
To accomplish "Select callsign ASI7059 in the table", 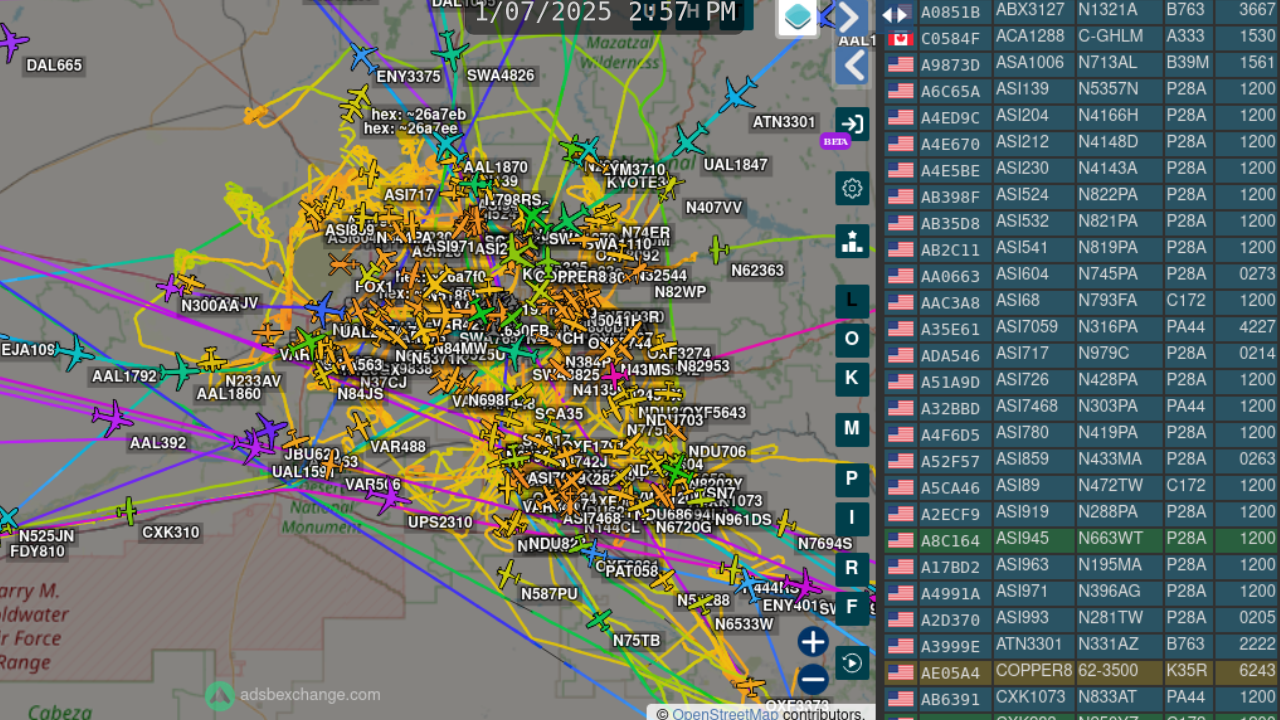I will tap(1027, 327).
